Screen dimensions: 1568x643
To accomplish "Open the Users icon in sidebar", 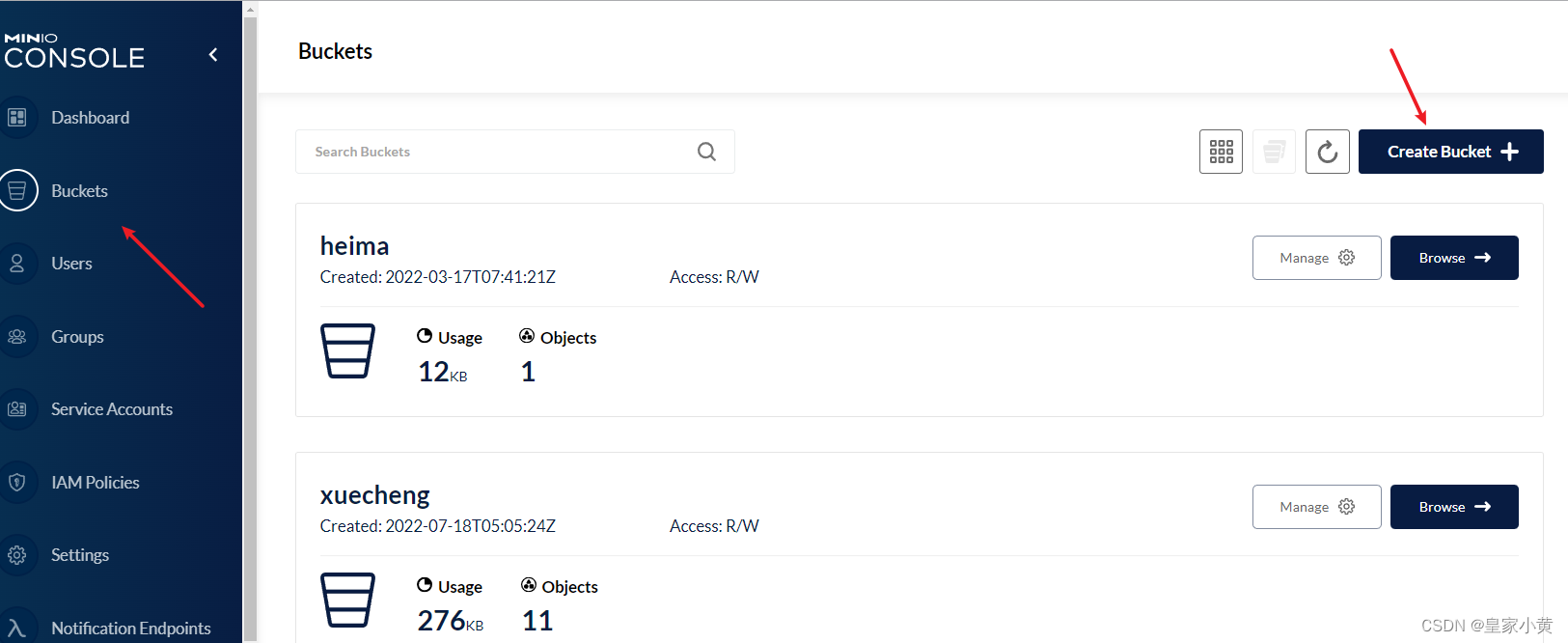I will click(17, 264).
